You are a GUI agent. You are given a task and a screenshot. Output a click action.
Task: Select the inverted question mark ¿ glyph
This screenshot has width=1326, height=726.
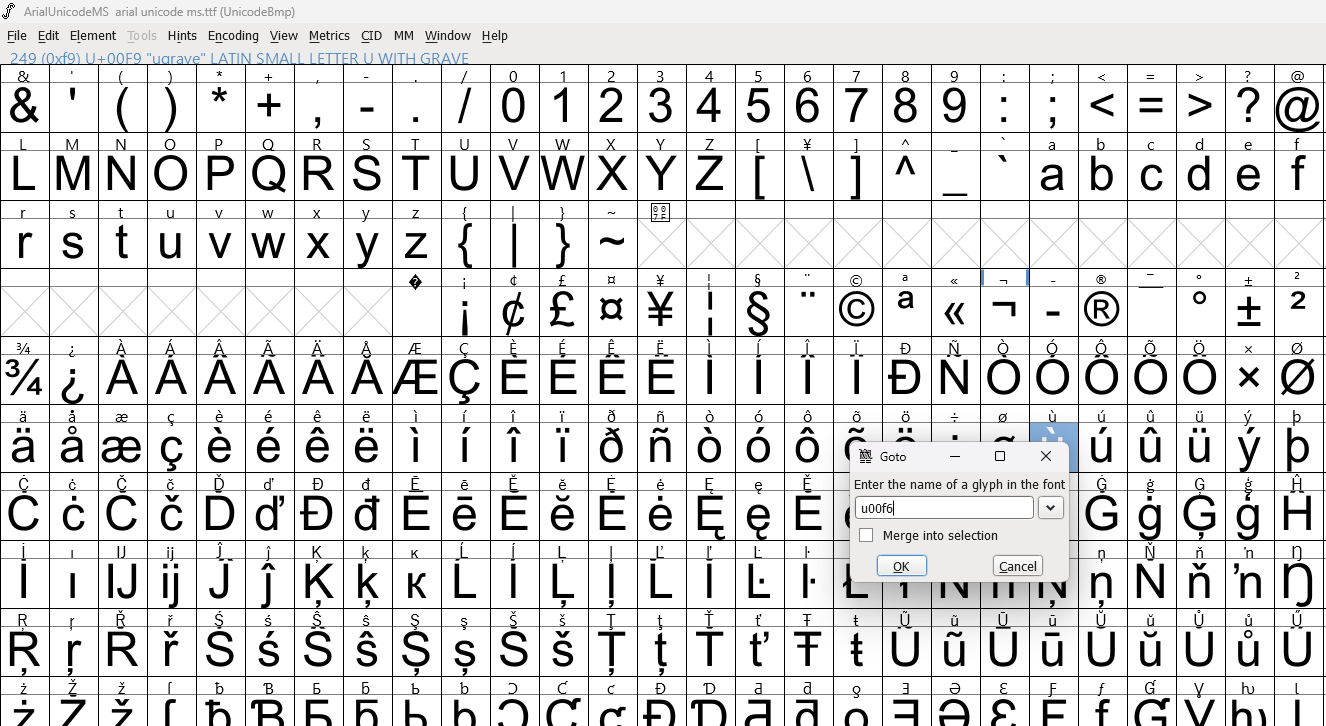[x=73, y=379]
